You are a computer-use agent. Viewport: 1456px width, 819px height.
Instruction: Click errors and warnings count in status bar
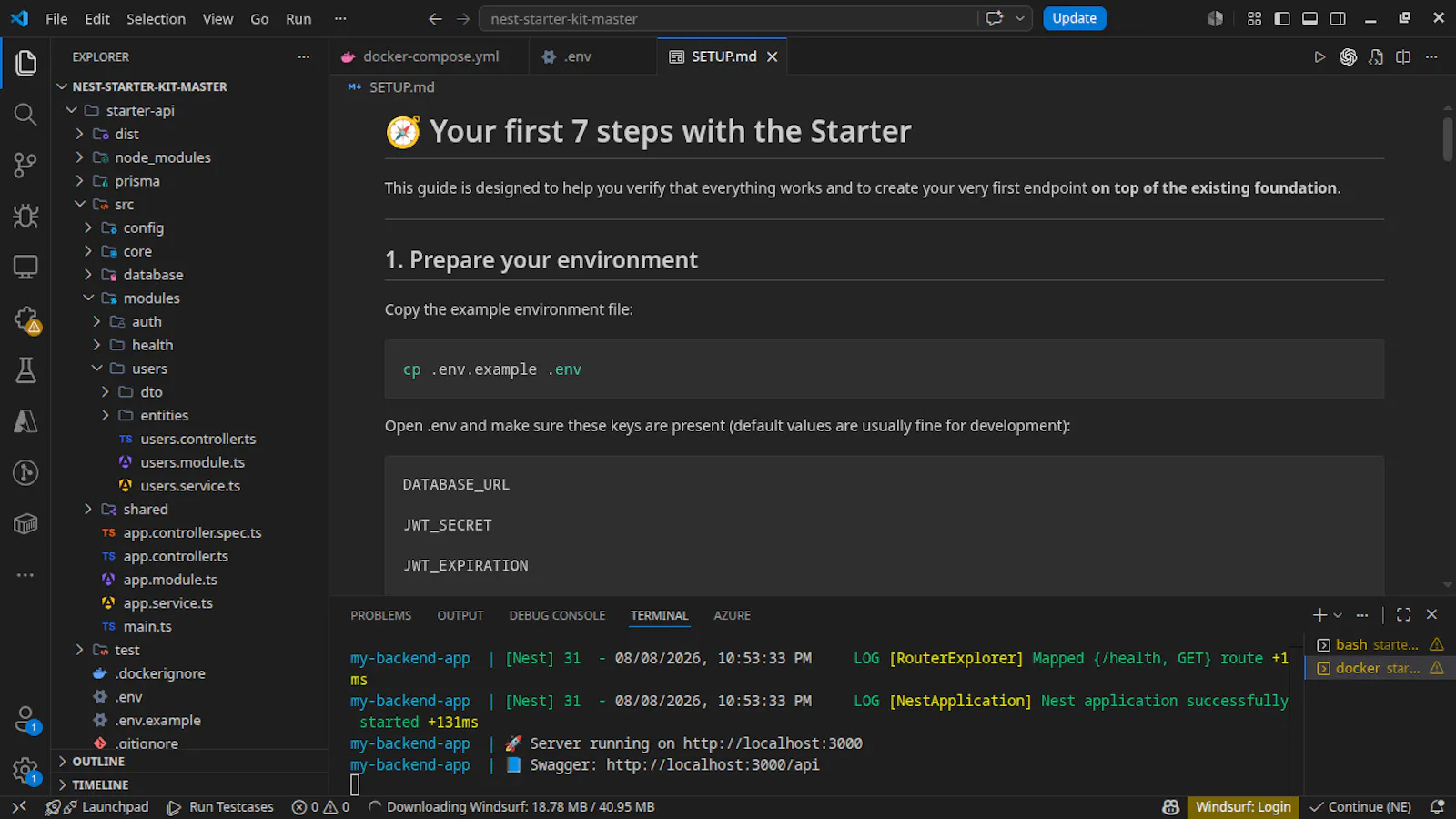(320, 807)
